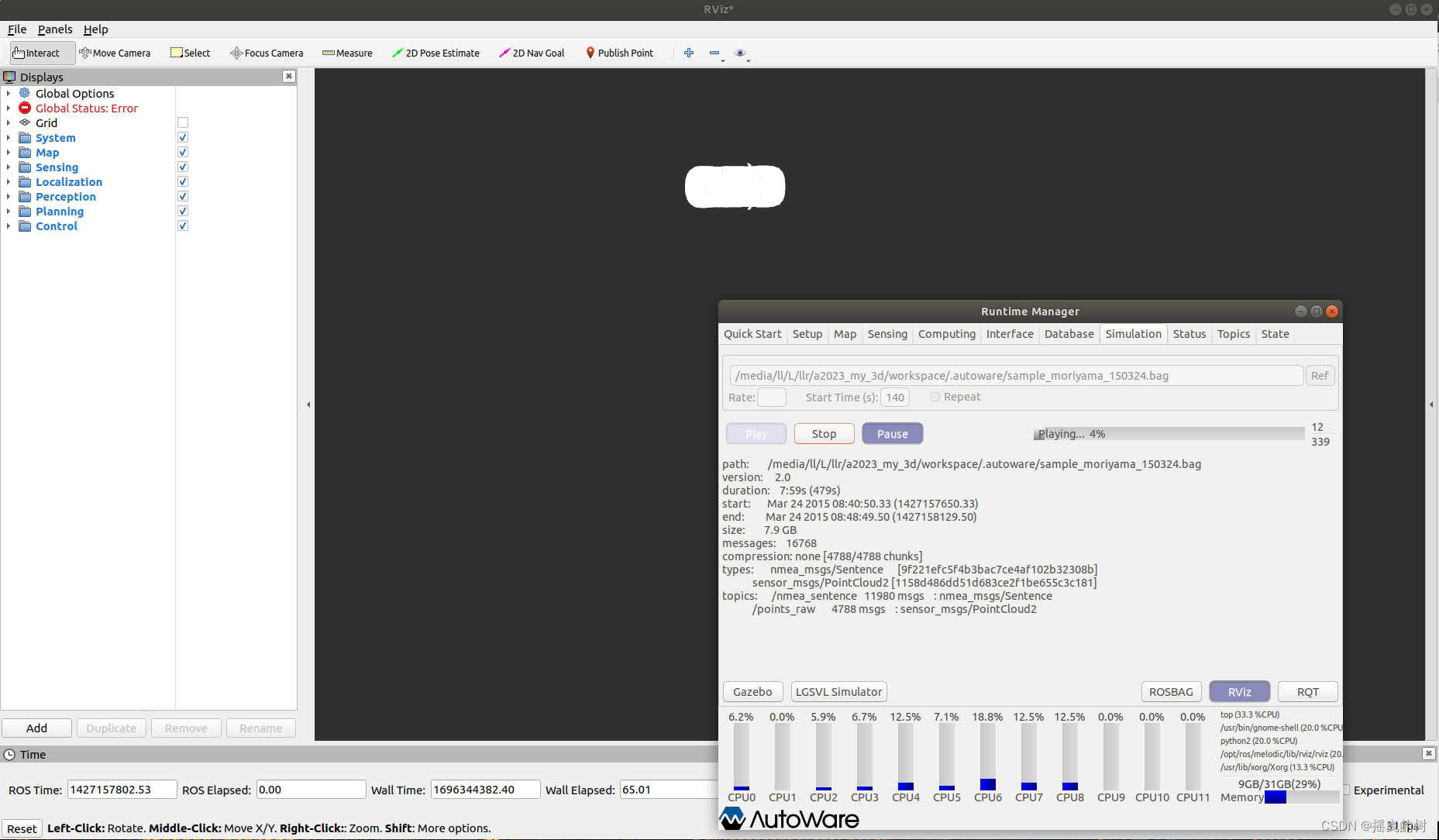
Task: Select the Focus Camera tool
Action: coord(267,52)
